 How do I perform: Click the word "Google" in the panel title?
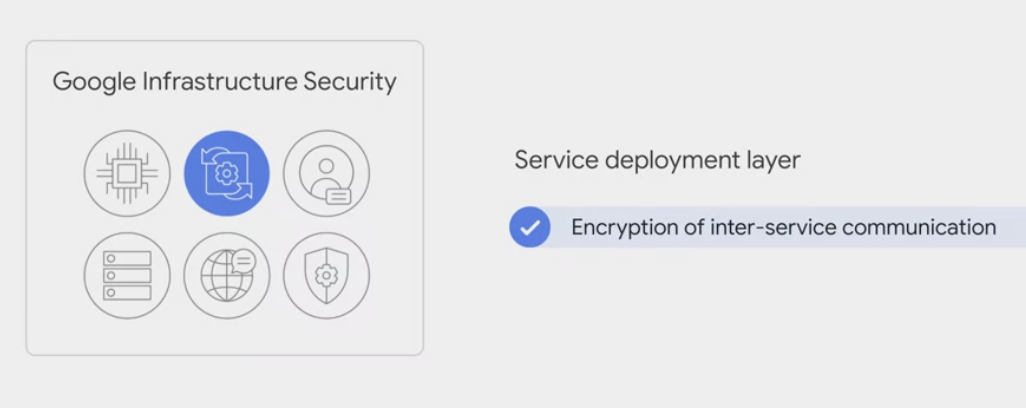[94, 81]
